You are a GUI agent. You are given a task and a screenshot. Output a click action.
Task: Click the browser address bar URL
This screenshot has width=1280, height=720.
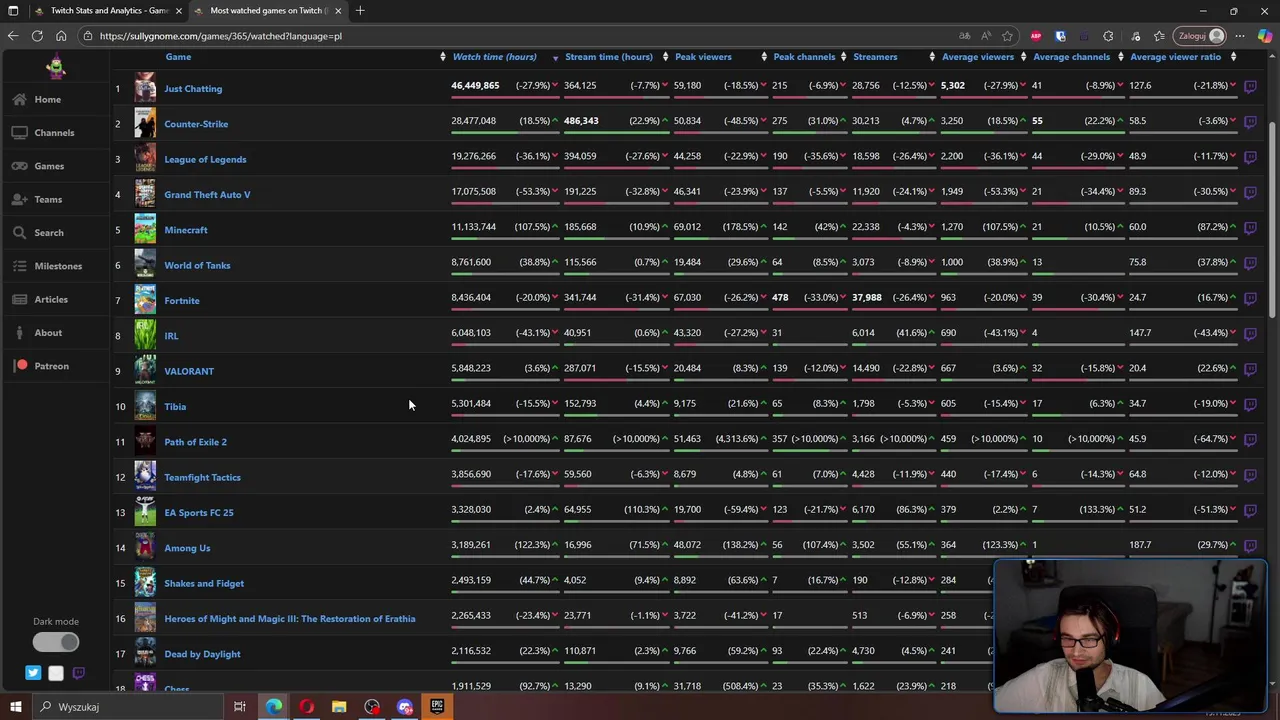221,36
